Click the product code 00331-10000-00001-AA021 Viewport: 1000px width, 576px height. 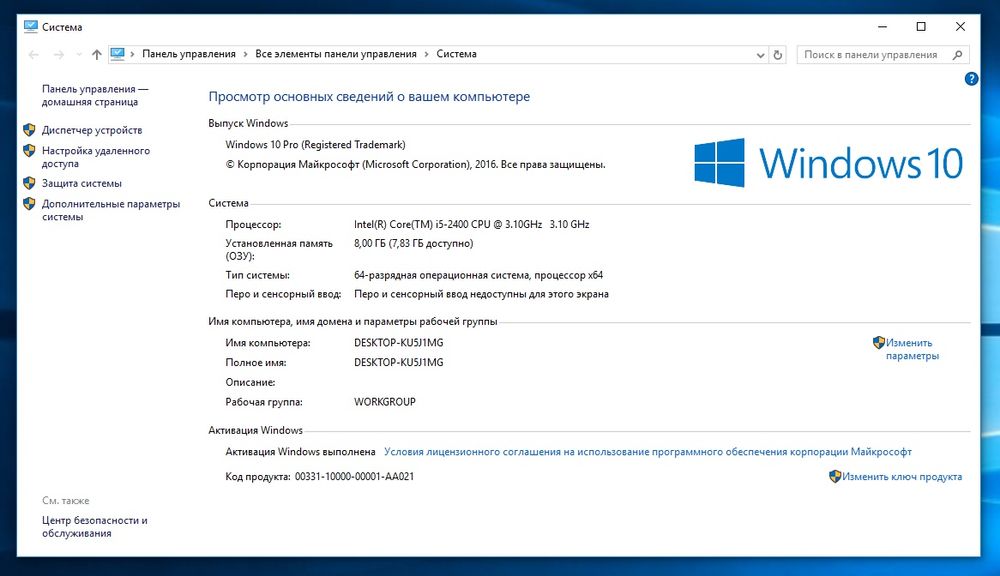(354, 476)
